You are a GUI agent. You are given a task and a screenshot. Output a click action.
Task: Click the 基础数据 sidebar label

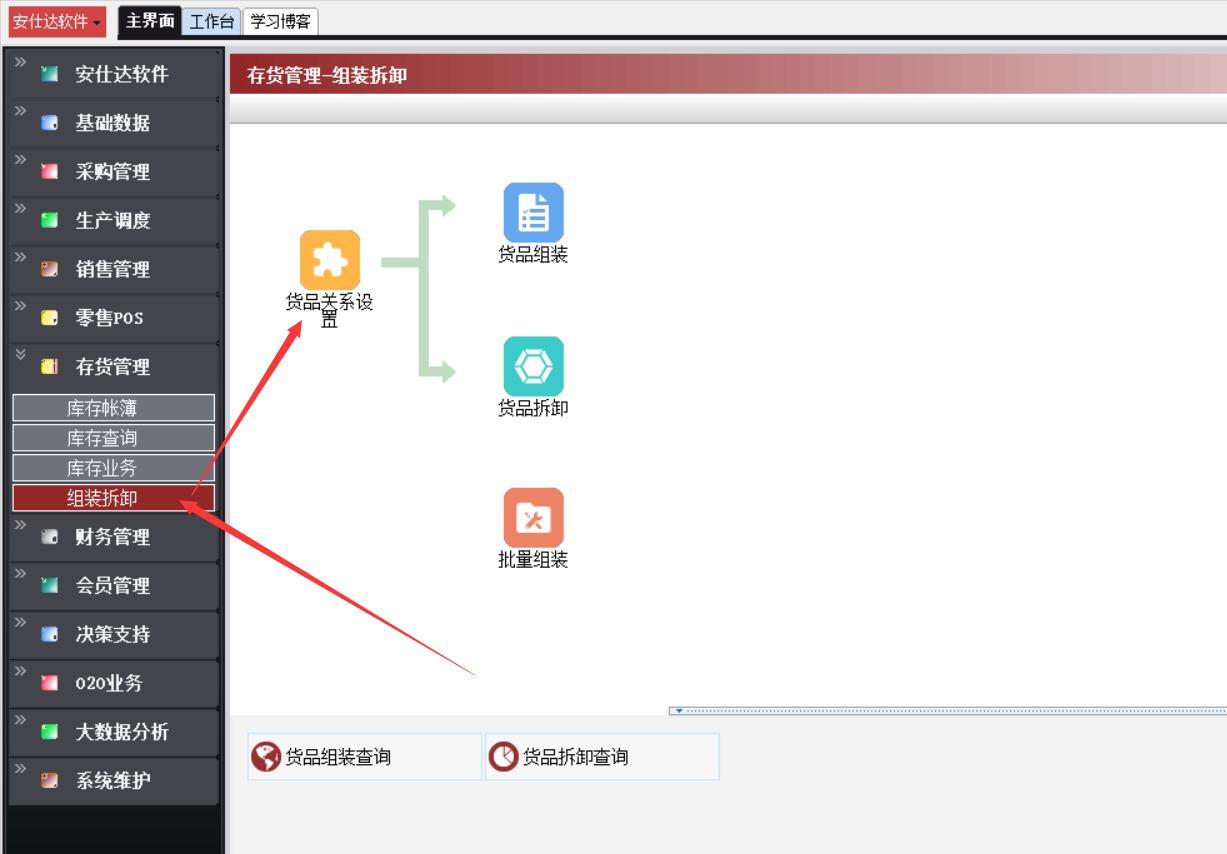pyautogui.click(x=113, y=123)
